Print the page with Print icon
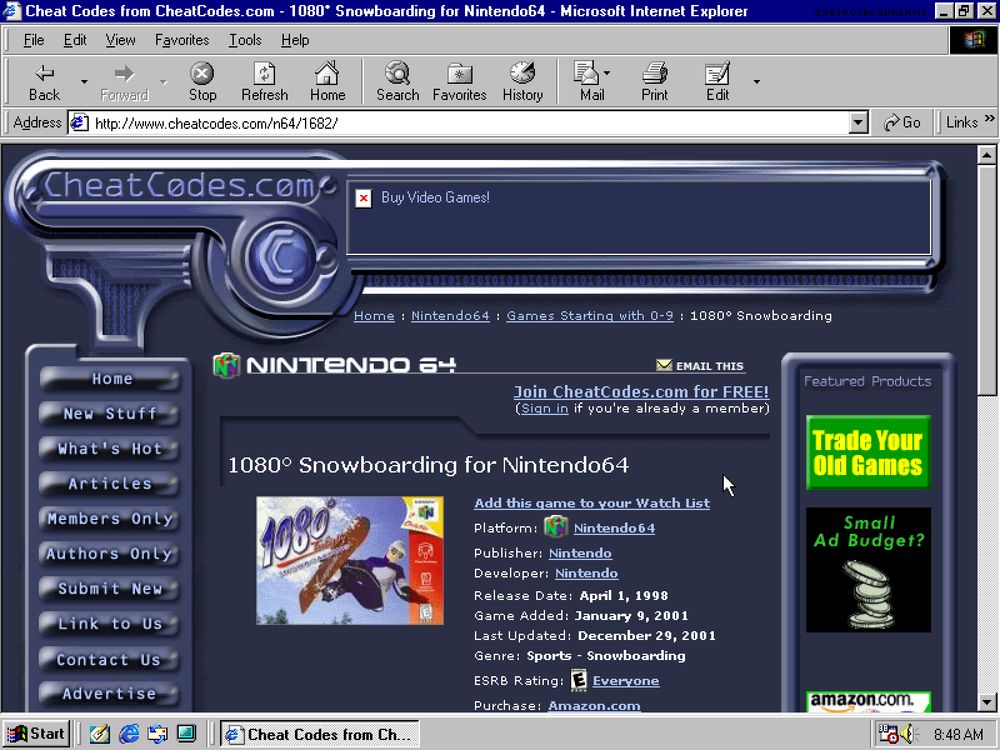 tap(654, 82)
